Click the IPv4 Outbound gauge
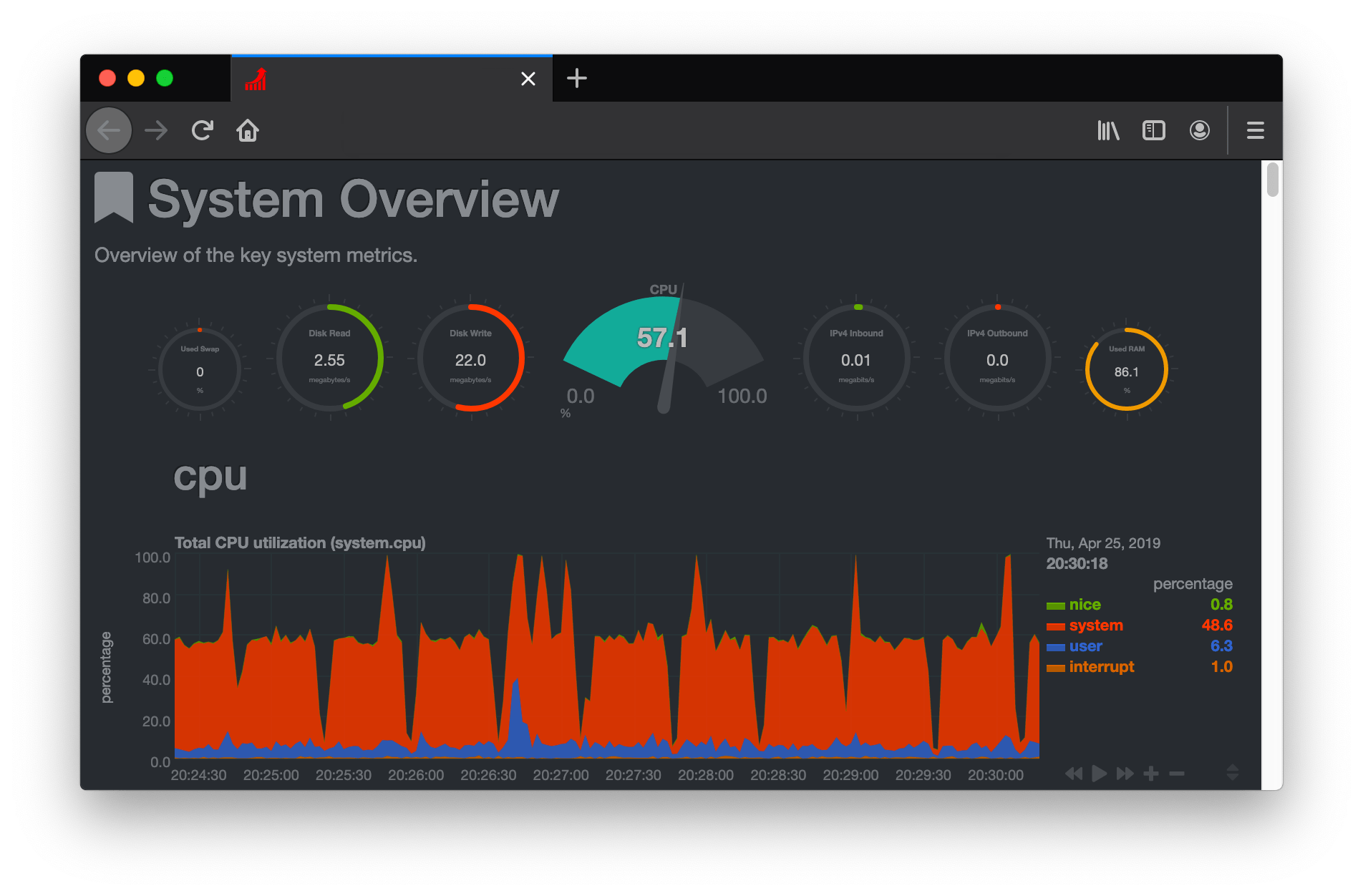The width and height of the screenshot is (1363, 896). click(997, 358)
